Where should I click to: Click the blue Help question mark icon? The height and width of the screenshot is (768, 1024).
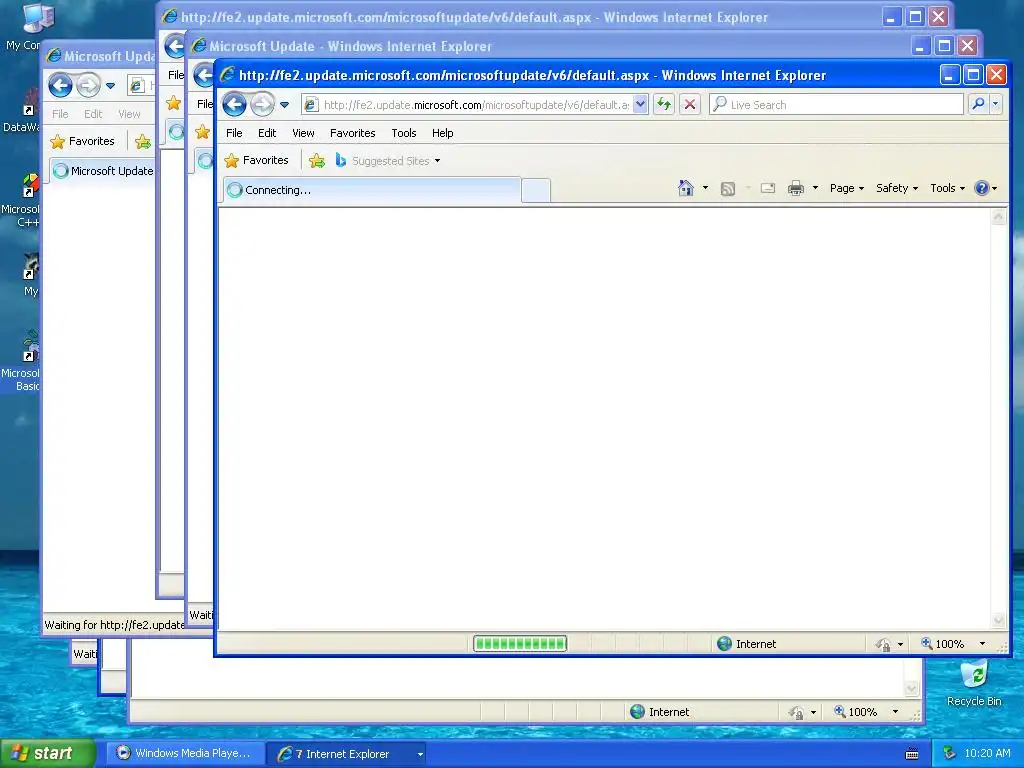click(x=981, y=188)
